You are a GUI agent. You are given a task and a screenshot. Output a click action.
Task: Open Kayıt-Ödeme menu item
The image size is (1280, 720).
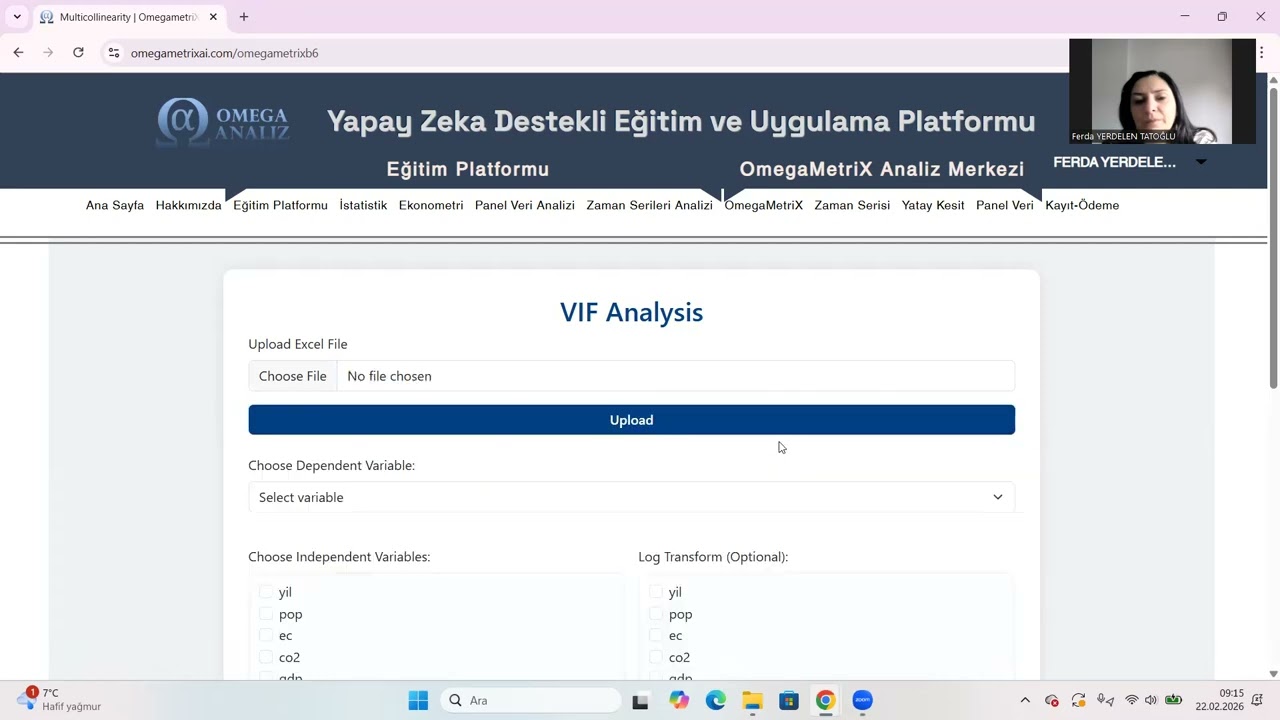tap(1082, 205)
